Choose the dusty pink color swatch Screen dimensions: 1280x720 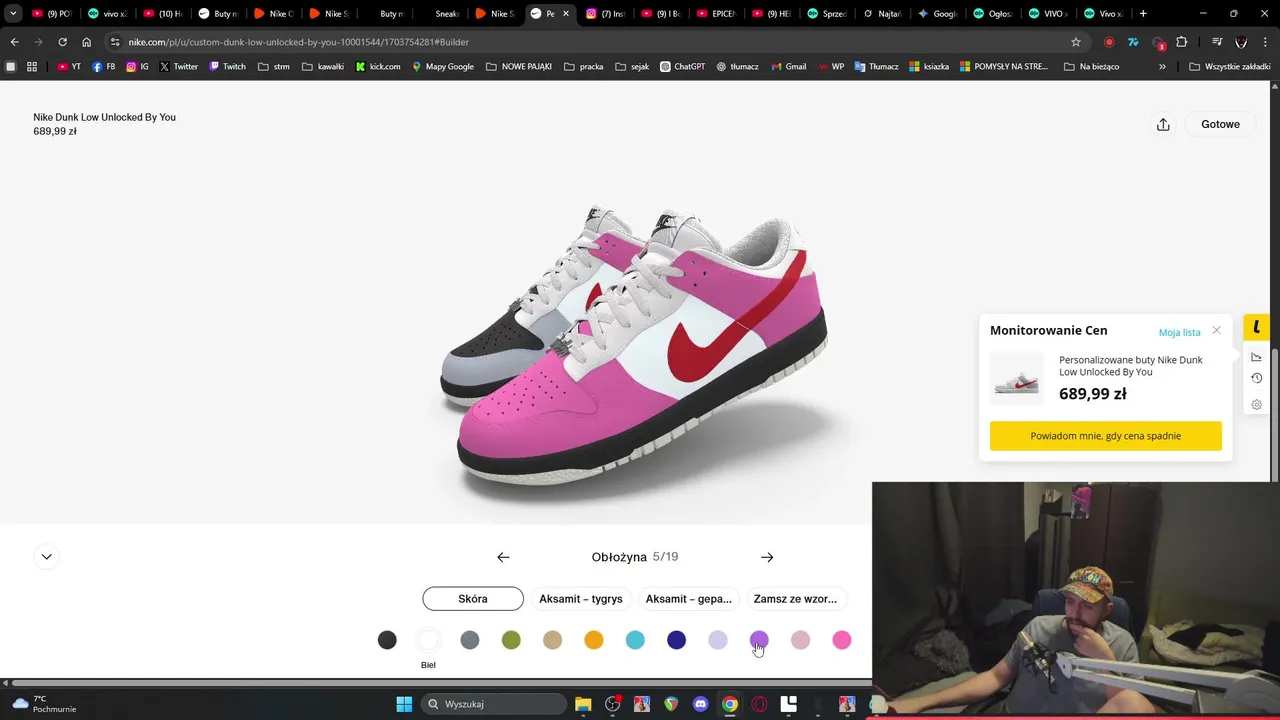(x=800, y=640)
